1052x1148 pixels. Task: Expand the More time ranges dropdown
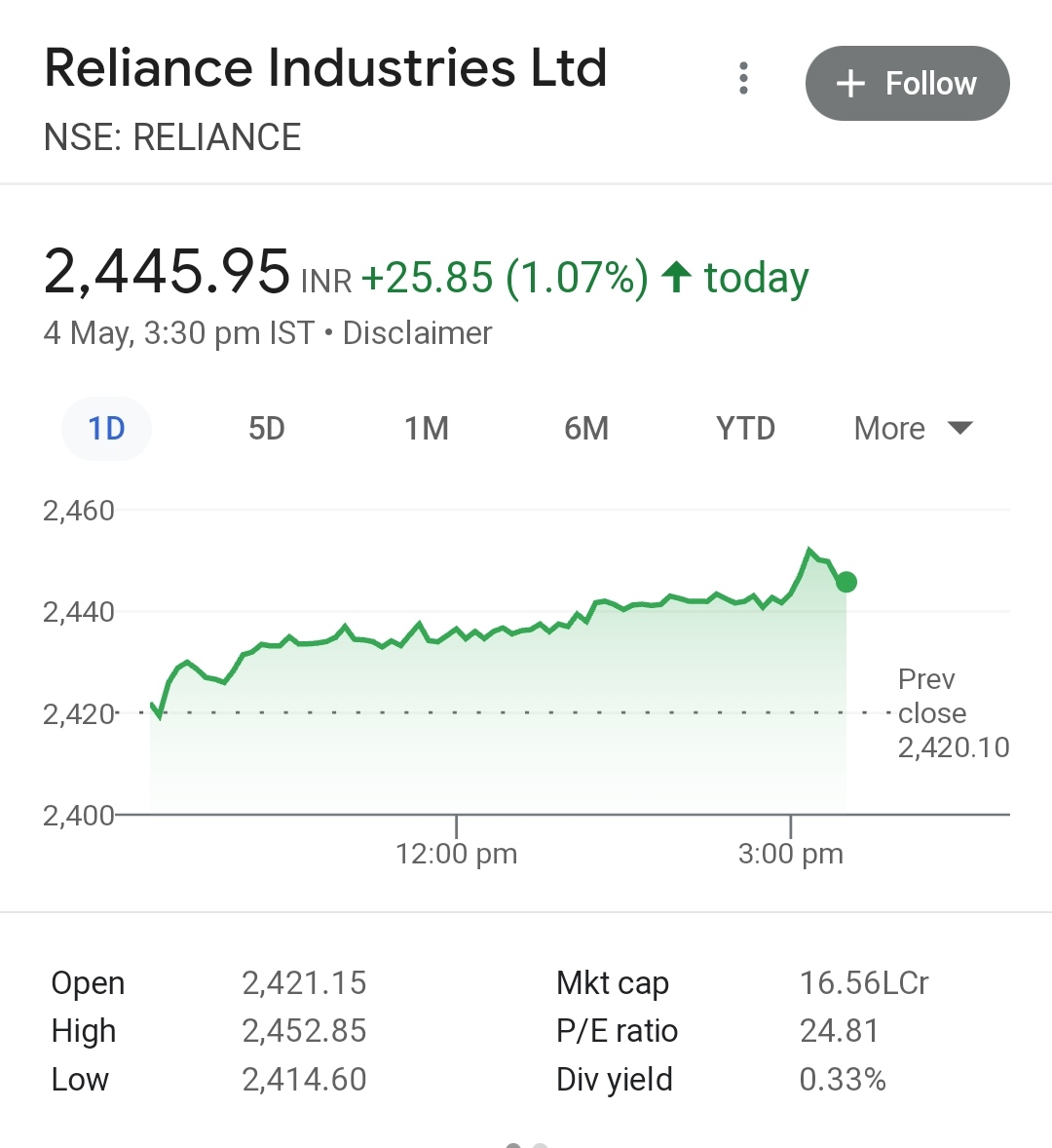pos(912,429)
